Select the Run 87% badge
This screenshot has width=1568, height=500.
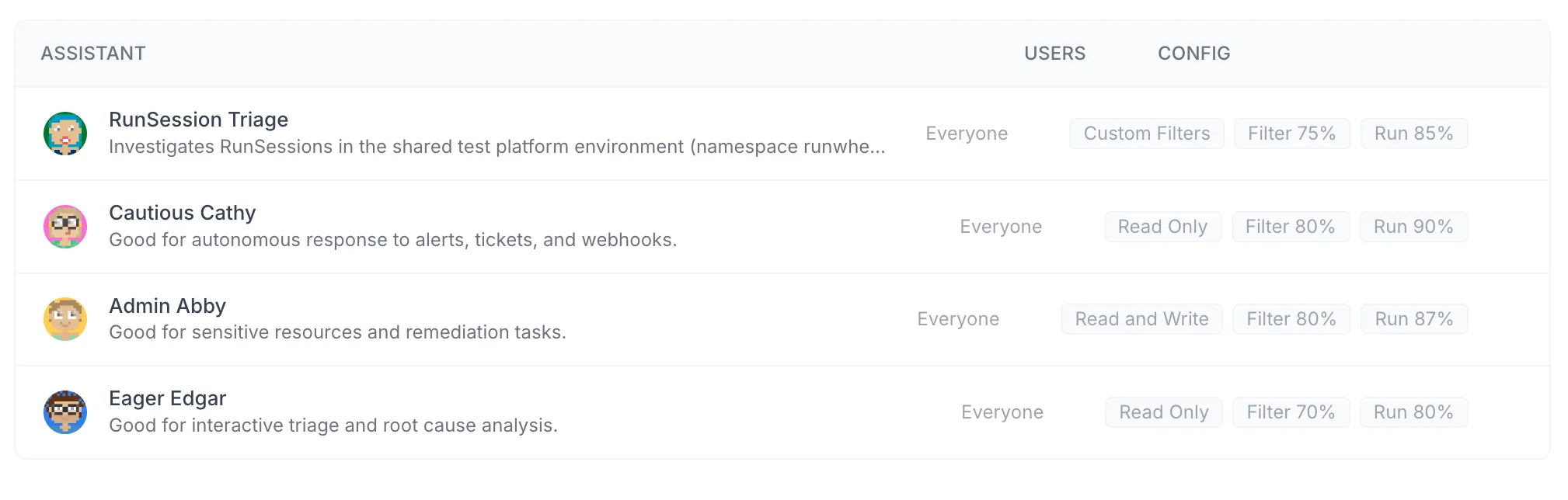tap(1414, 319)
